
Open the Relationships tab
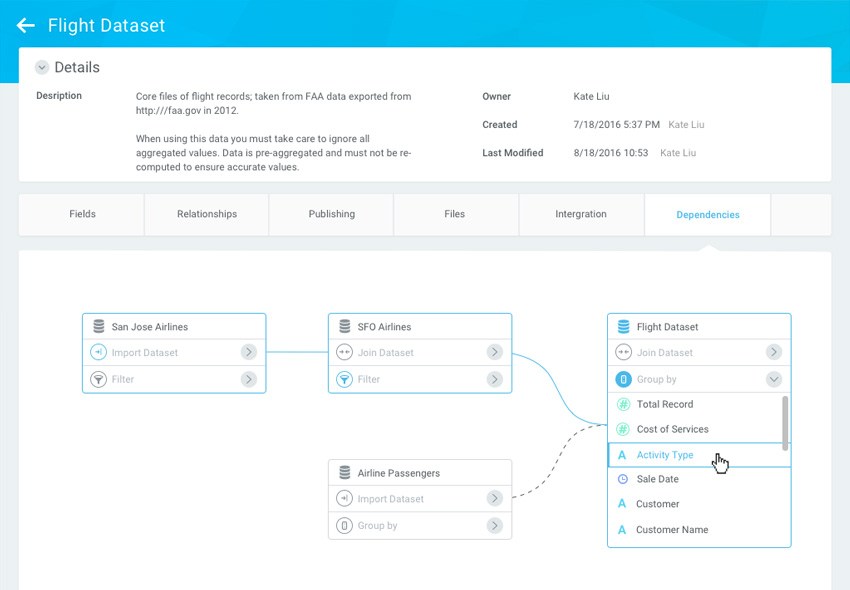207,214
